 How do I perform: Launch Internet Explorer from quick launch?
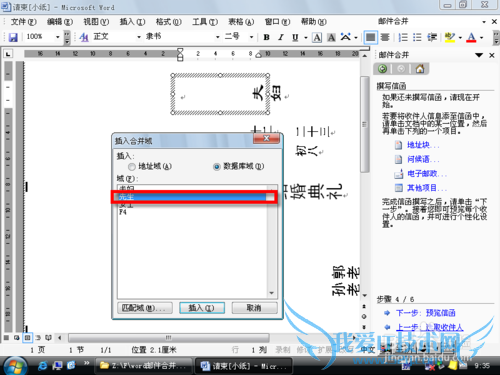pos(43,366)
